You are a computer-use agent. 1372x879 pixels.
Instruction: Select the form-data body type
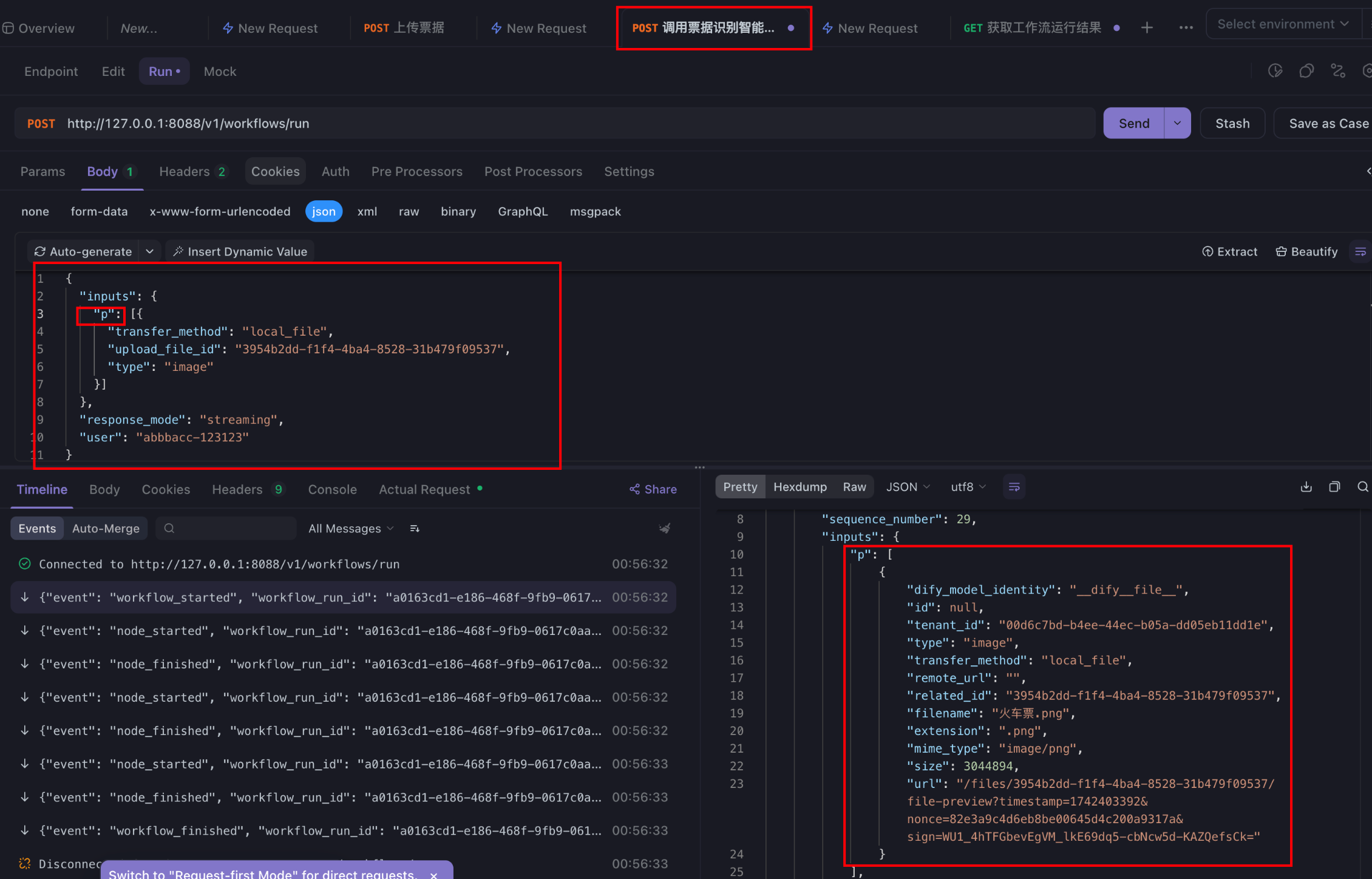tap(99, 211)
